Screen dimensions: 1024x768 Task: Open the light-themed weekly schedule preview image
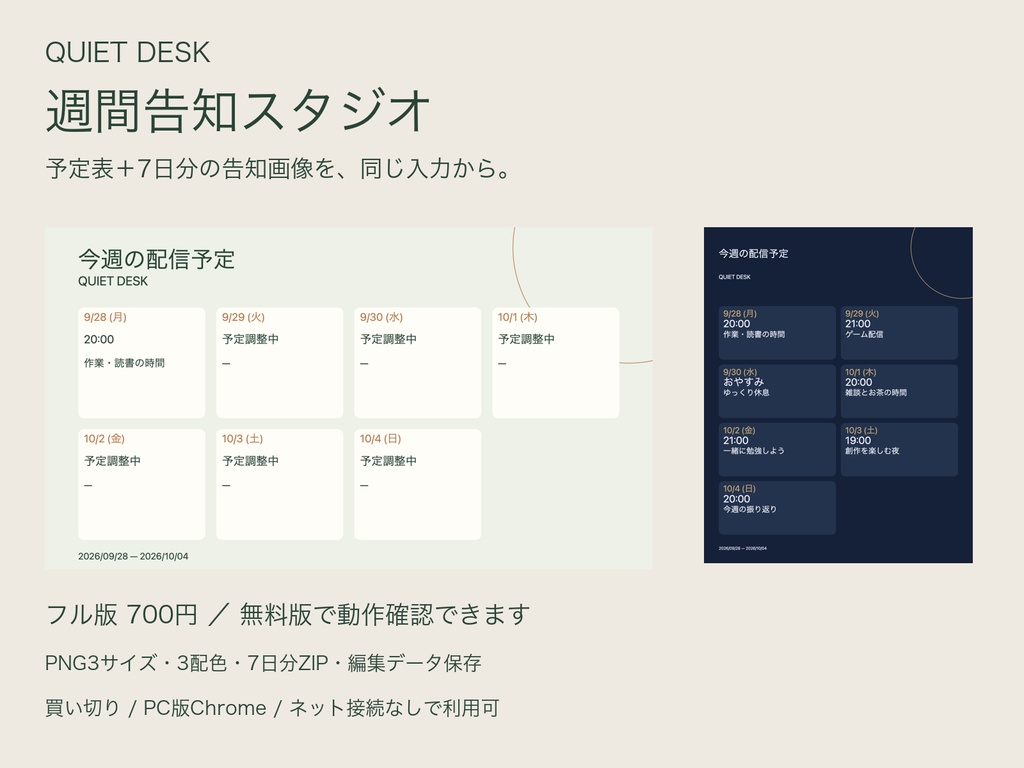pos(349,398)
